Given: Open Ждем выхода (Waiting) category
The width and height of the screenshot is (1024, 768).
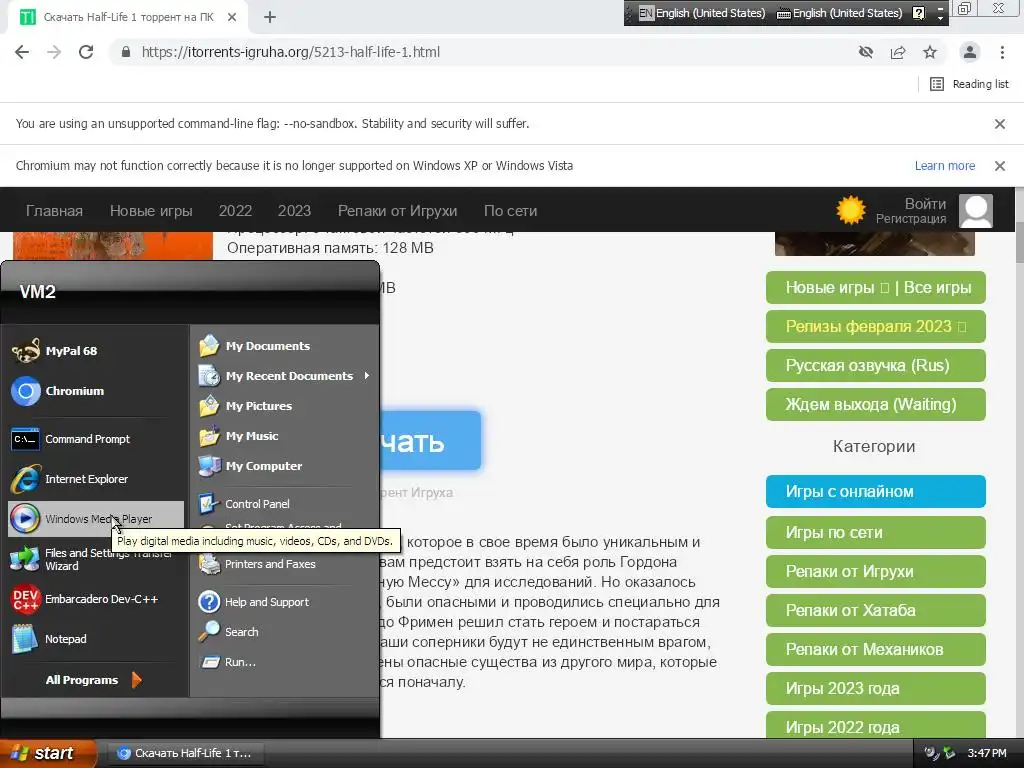Looking at the screenshot, I should [875, 404].
